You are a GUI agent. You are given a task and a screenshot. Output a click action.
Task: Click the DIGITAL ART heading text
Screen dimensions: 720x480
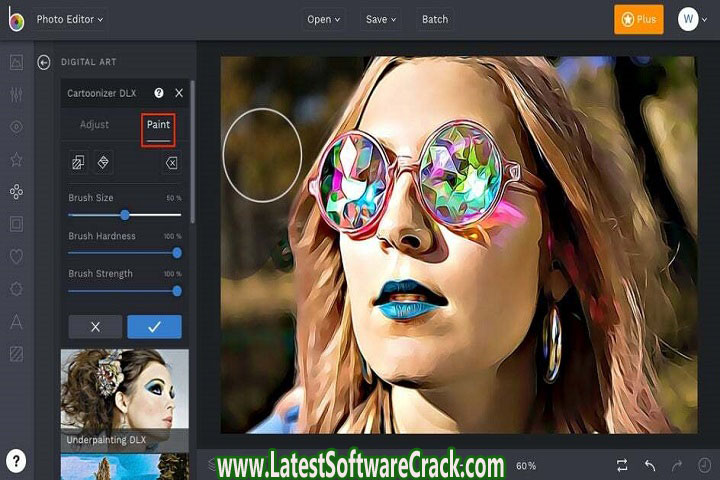tap(89, 62)
